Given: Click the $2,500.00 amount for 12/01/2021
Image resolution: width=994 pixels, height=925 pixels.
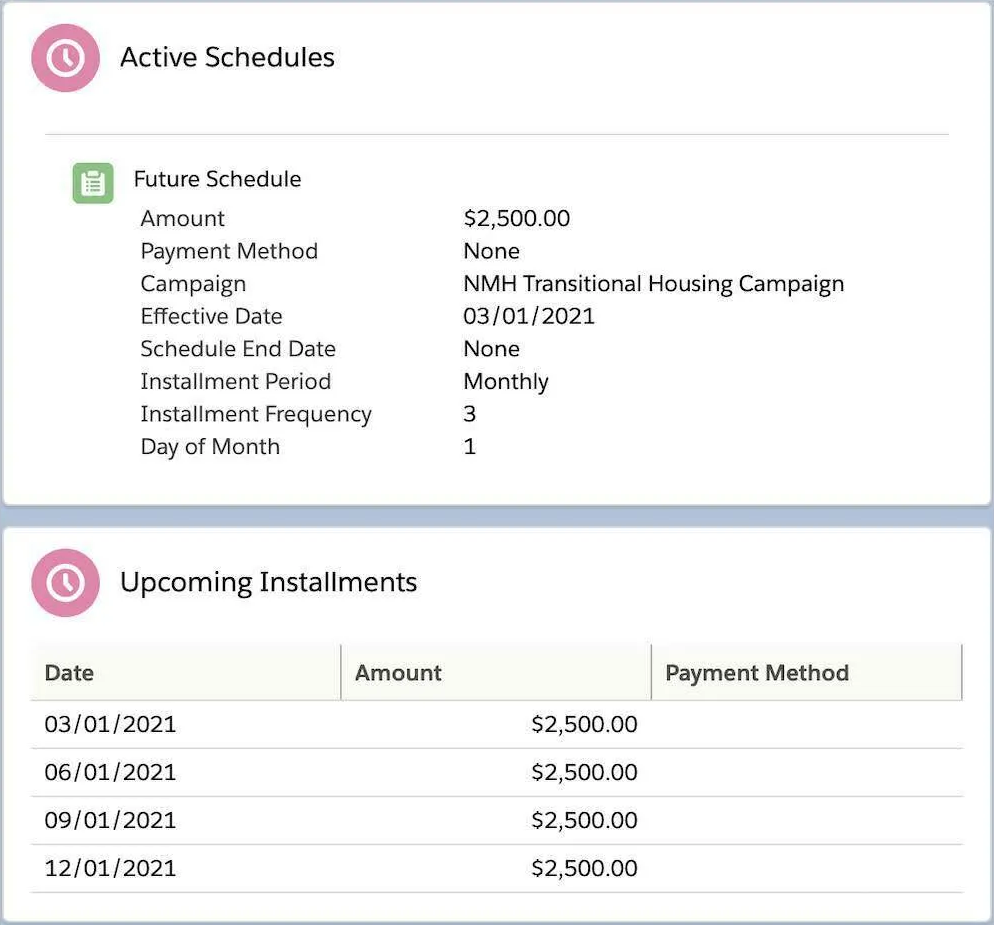Looking at the screenshot, I should pyautogui.click(x=584, y=868).
